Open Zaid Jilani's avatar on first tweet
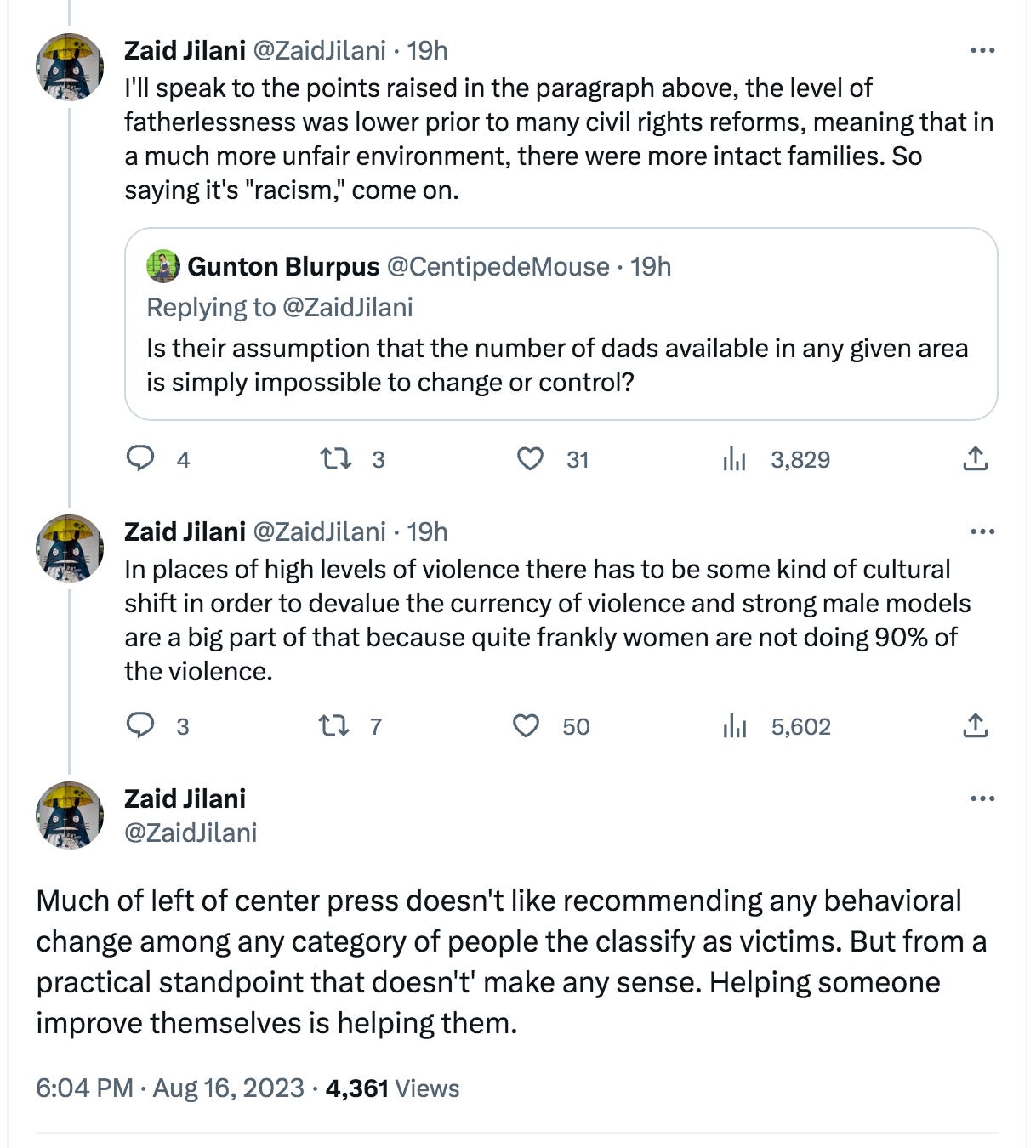The image size is (1036, 1148). pyautogui.click(x=70, y=67)
